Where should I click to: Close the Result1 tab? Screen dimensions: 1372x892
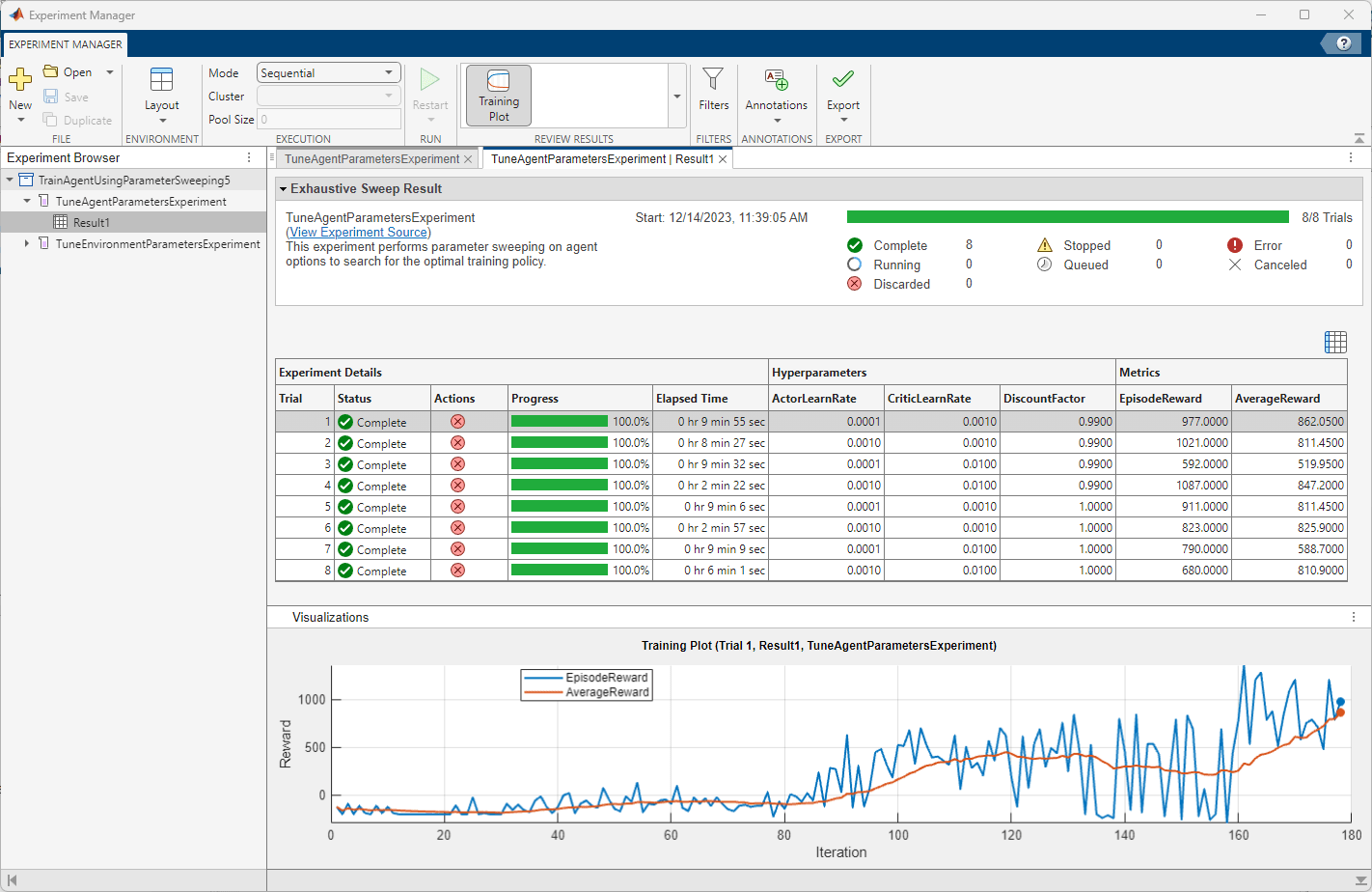(x=723, y=159)
